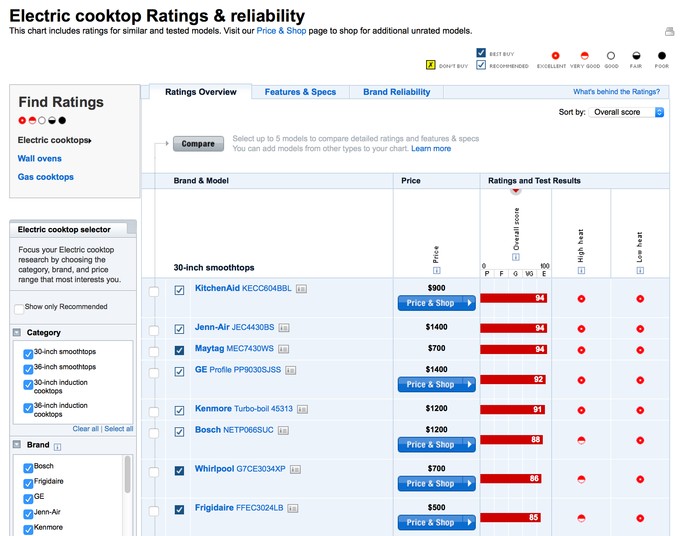Select KitchenAid compare checkbox

point(154,291)
